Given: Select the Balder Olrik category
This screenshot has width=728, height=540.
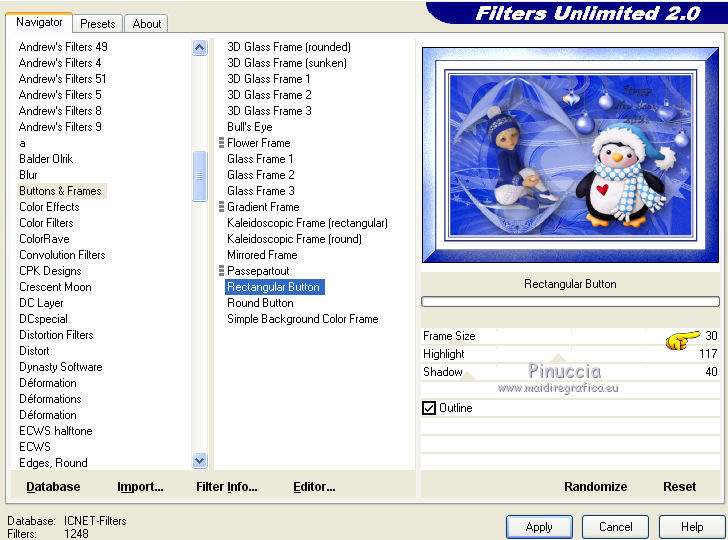Looking at the screenshot, I should pyautogui.click(x=46, y=159).
